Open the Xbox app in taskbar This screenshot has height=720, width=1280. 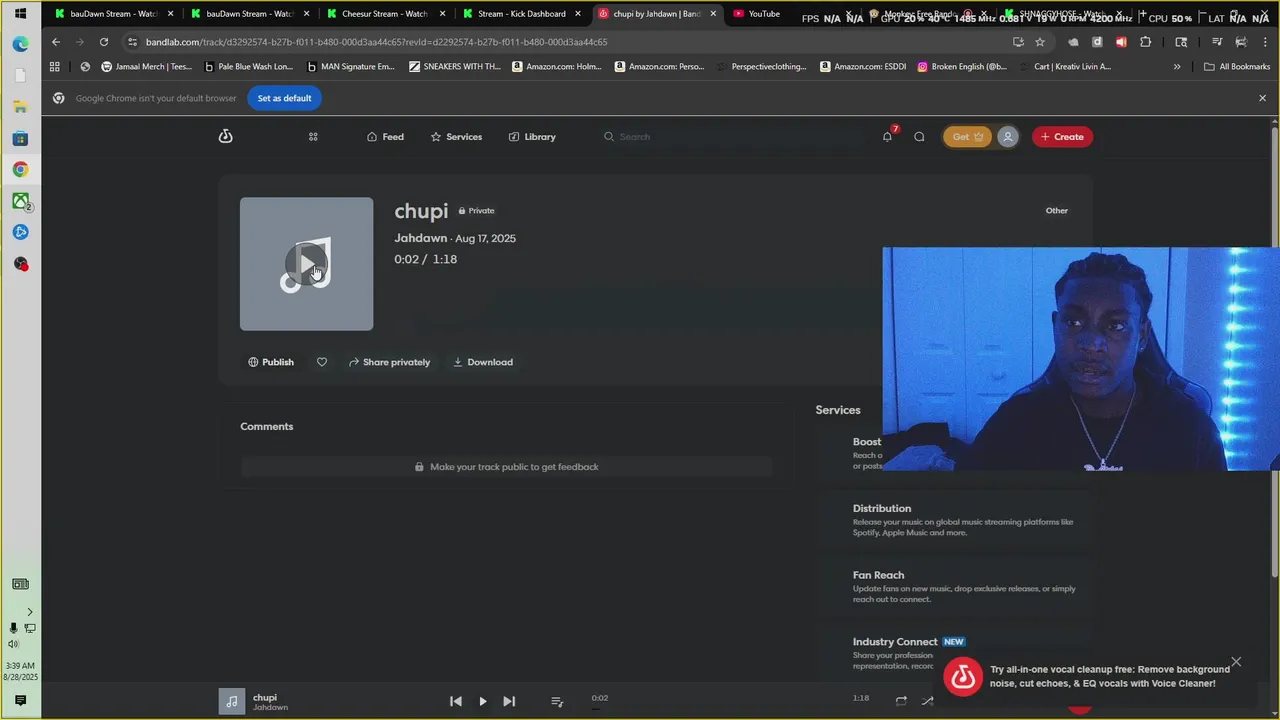20,201
